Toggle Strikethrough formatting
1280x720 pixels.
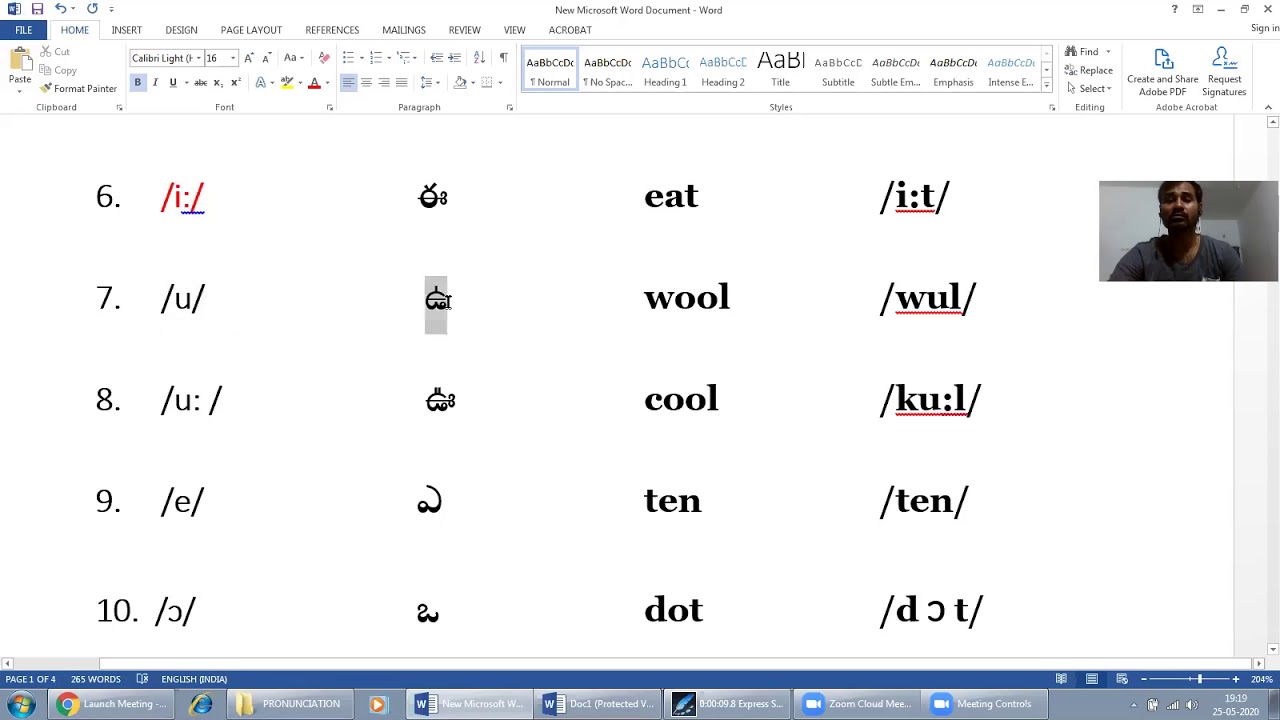(x=200, y=82)
